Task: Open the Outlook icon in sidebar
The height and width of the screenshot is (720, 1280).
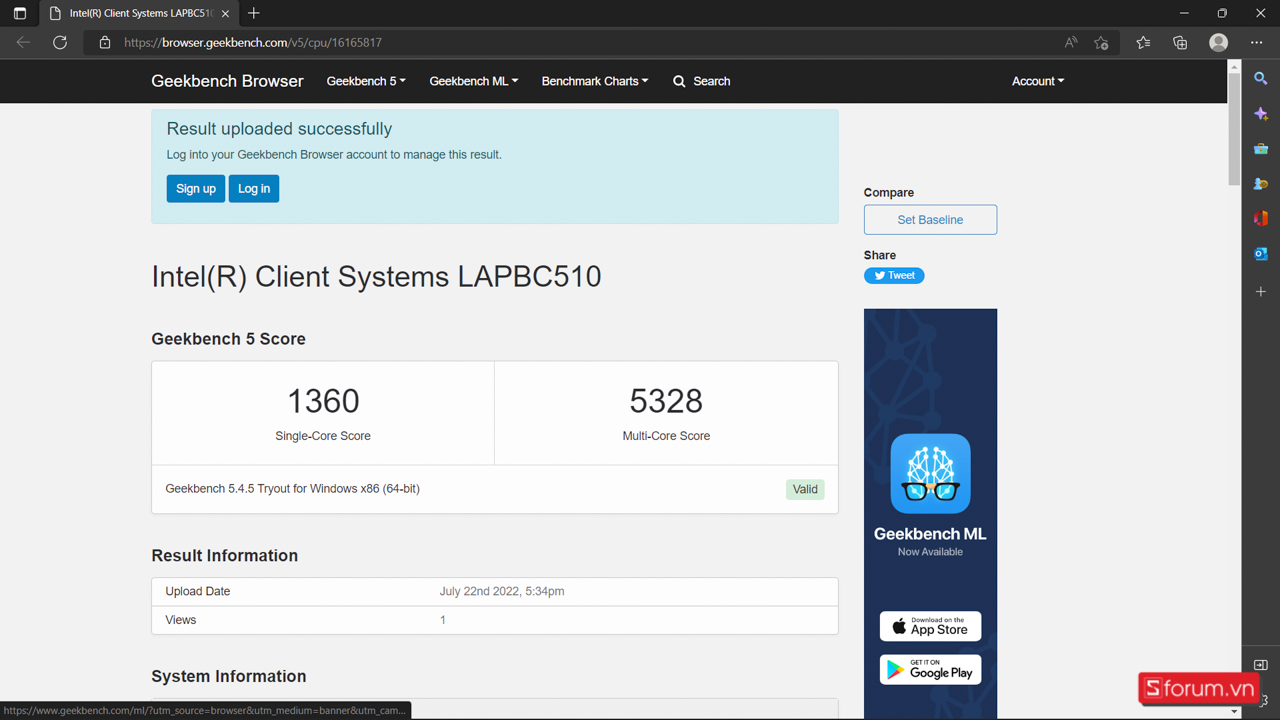Action: (x=1261, y=254)
